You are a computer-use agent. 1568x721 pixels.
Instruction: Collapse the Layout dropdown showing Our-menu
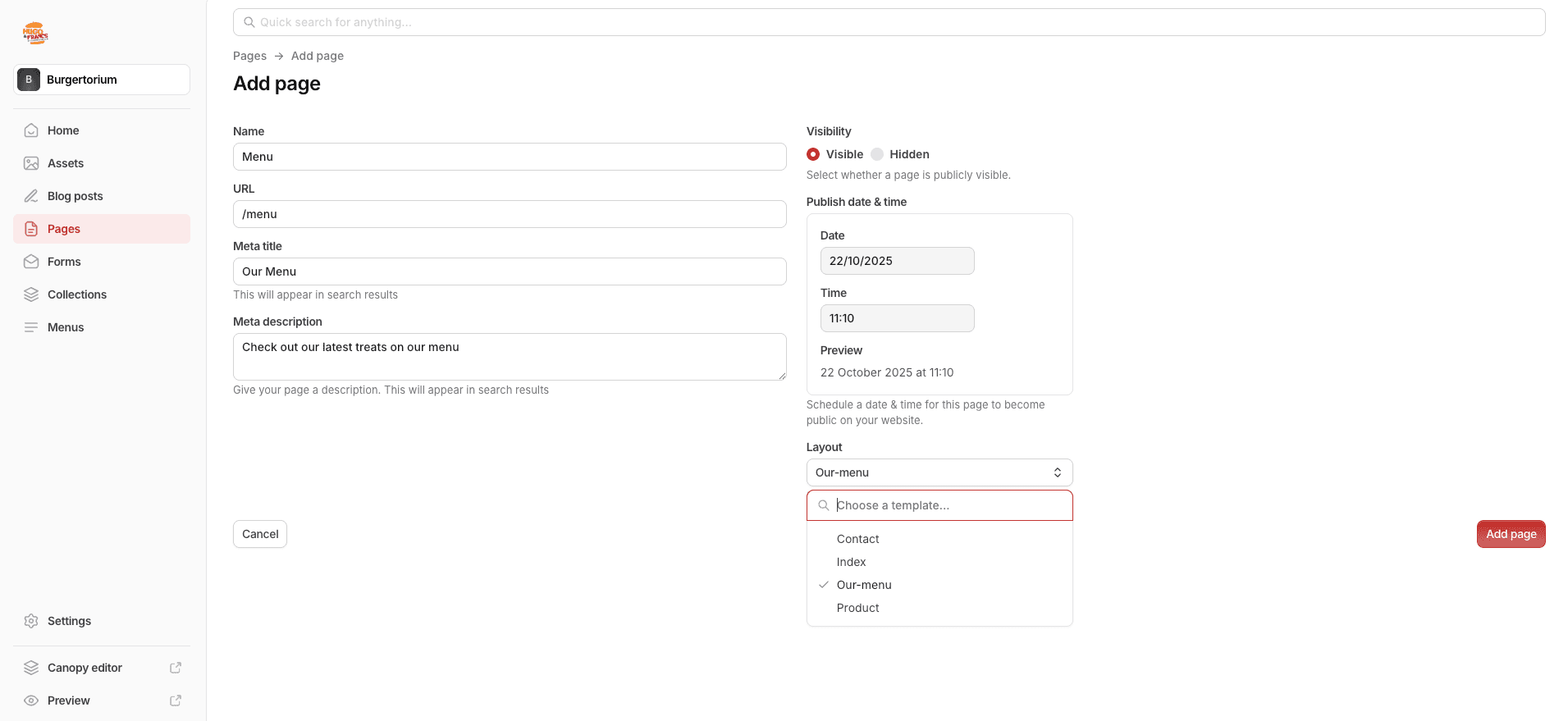[x=939, y=472]
